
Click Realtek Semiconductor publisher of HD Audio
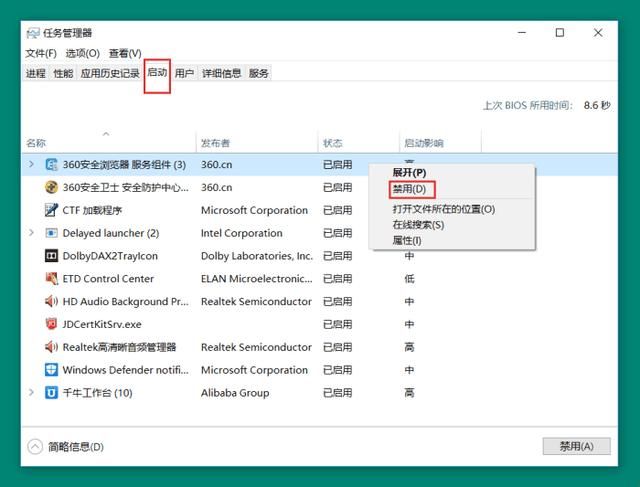coord(256,302)
